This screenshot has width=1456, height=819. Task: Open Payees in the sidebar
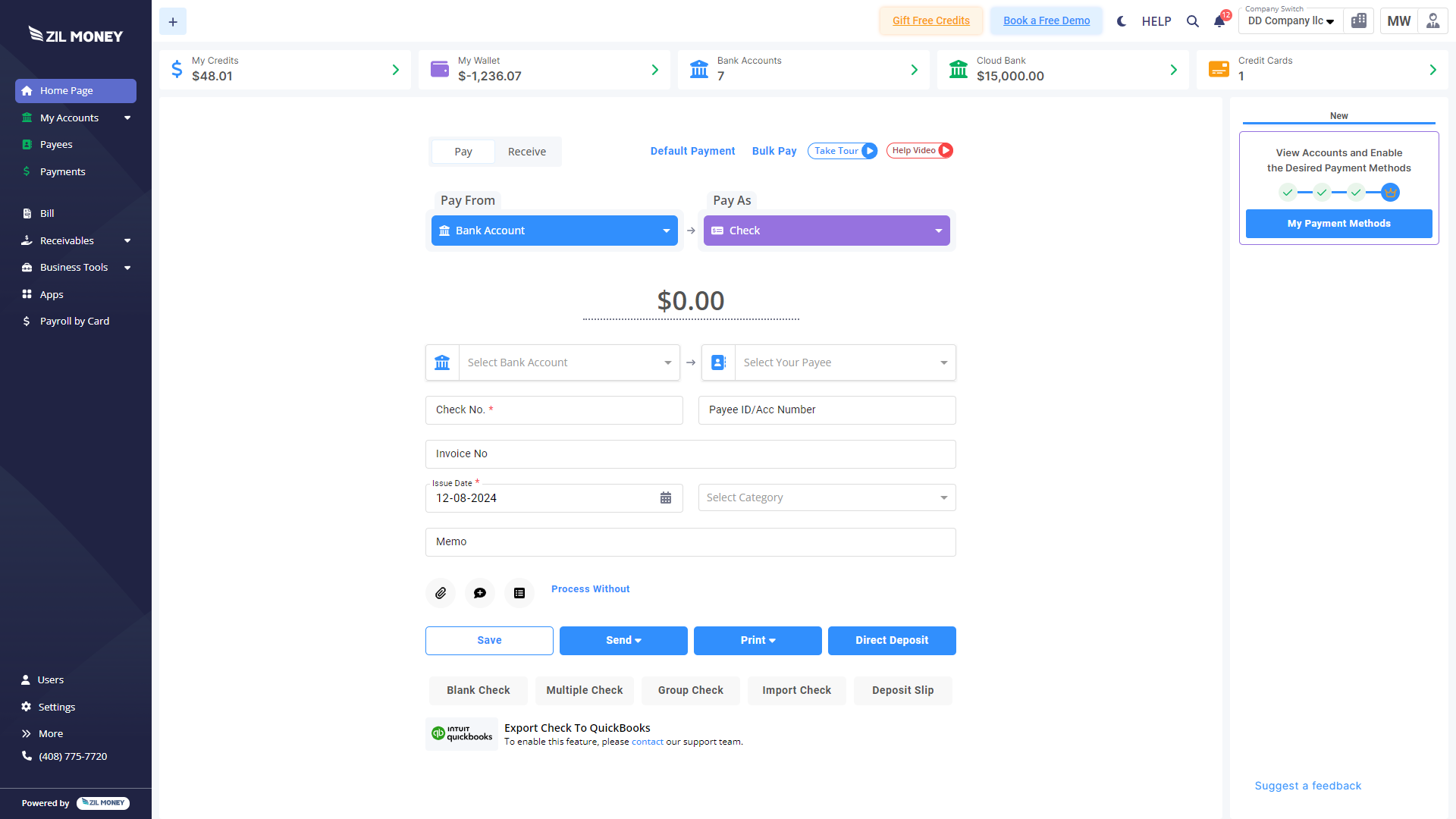[x=56, y=144]
